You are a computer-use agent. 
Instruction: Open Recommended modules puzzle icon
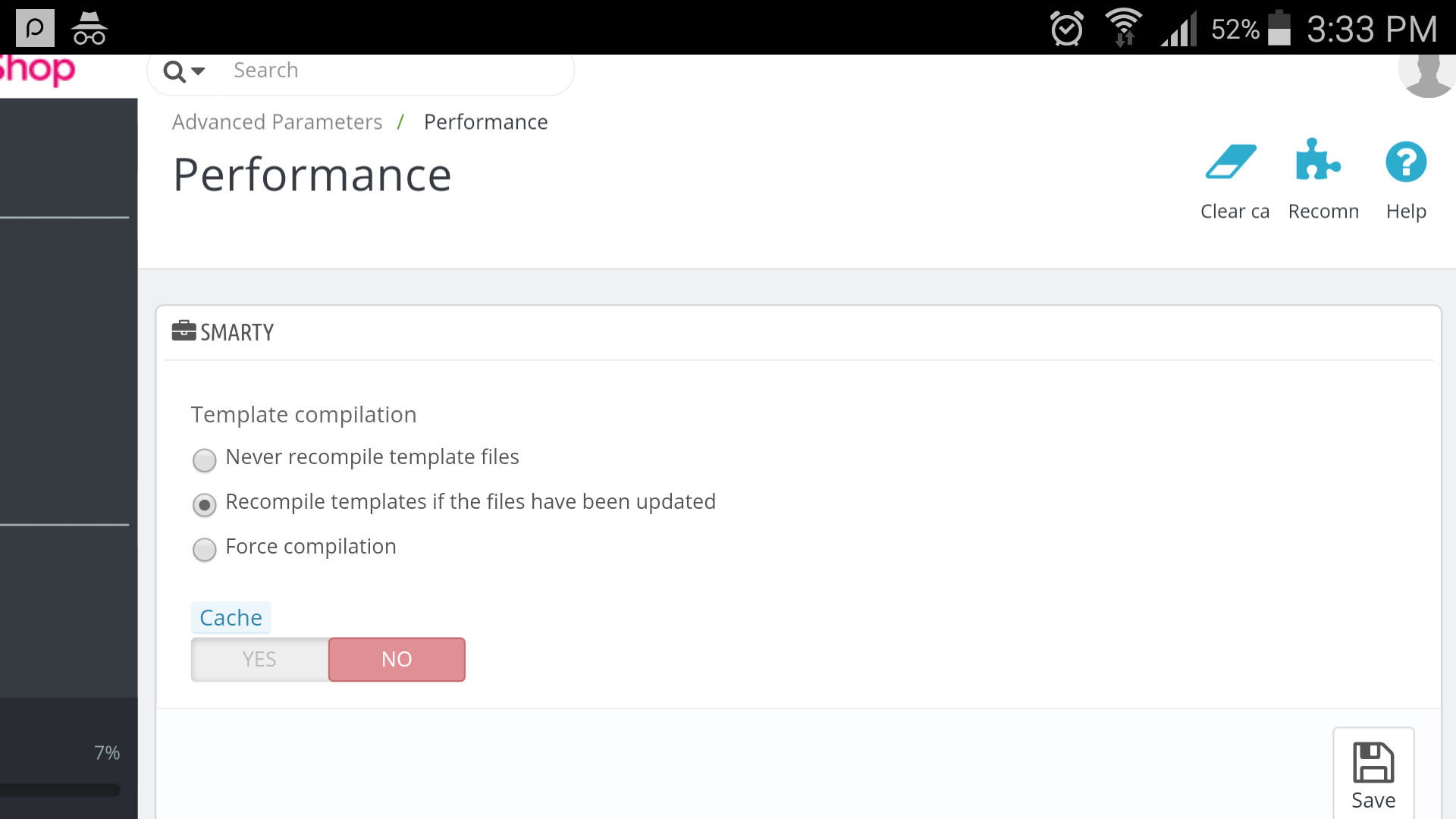(1319, 160)
